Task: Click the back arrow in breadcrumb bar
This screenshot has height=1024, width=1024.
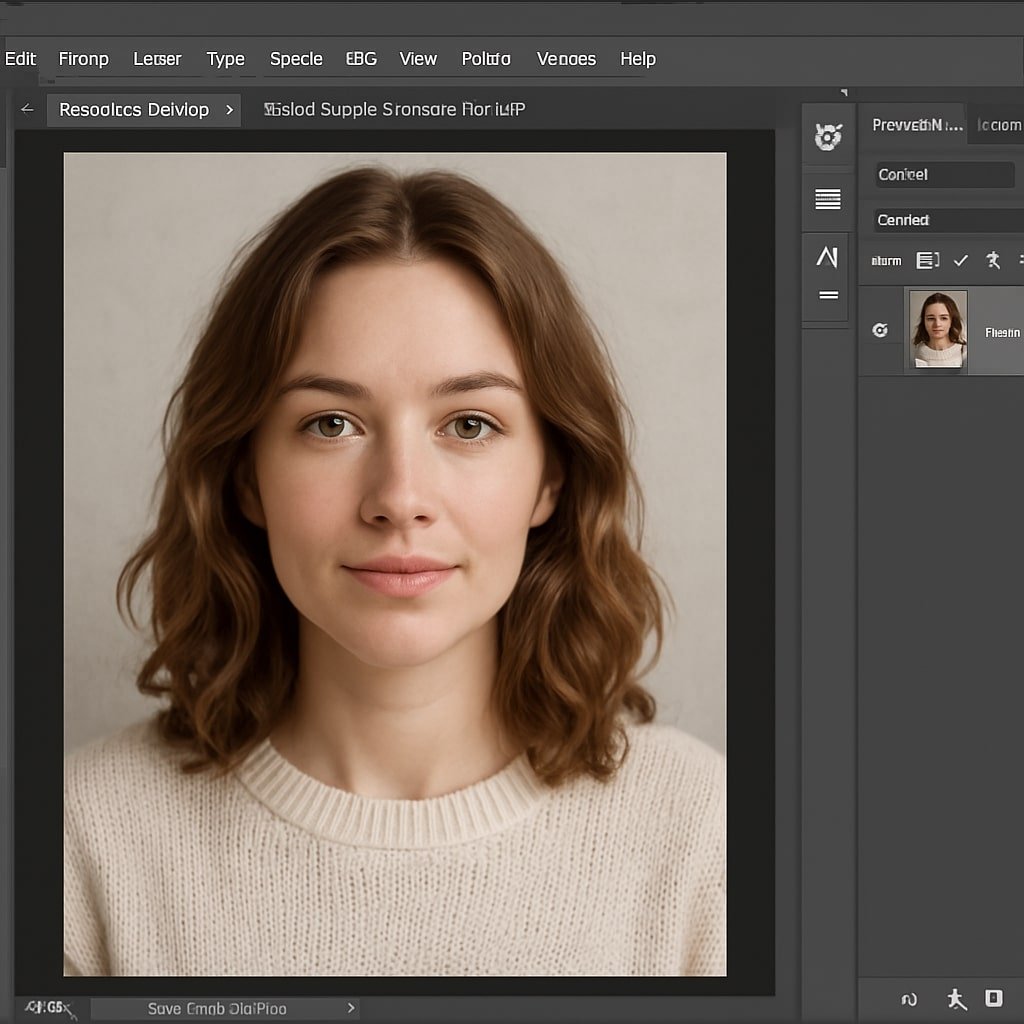Action: 27,109
